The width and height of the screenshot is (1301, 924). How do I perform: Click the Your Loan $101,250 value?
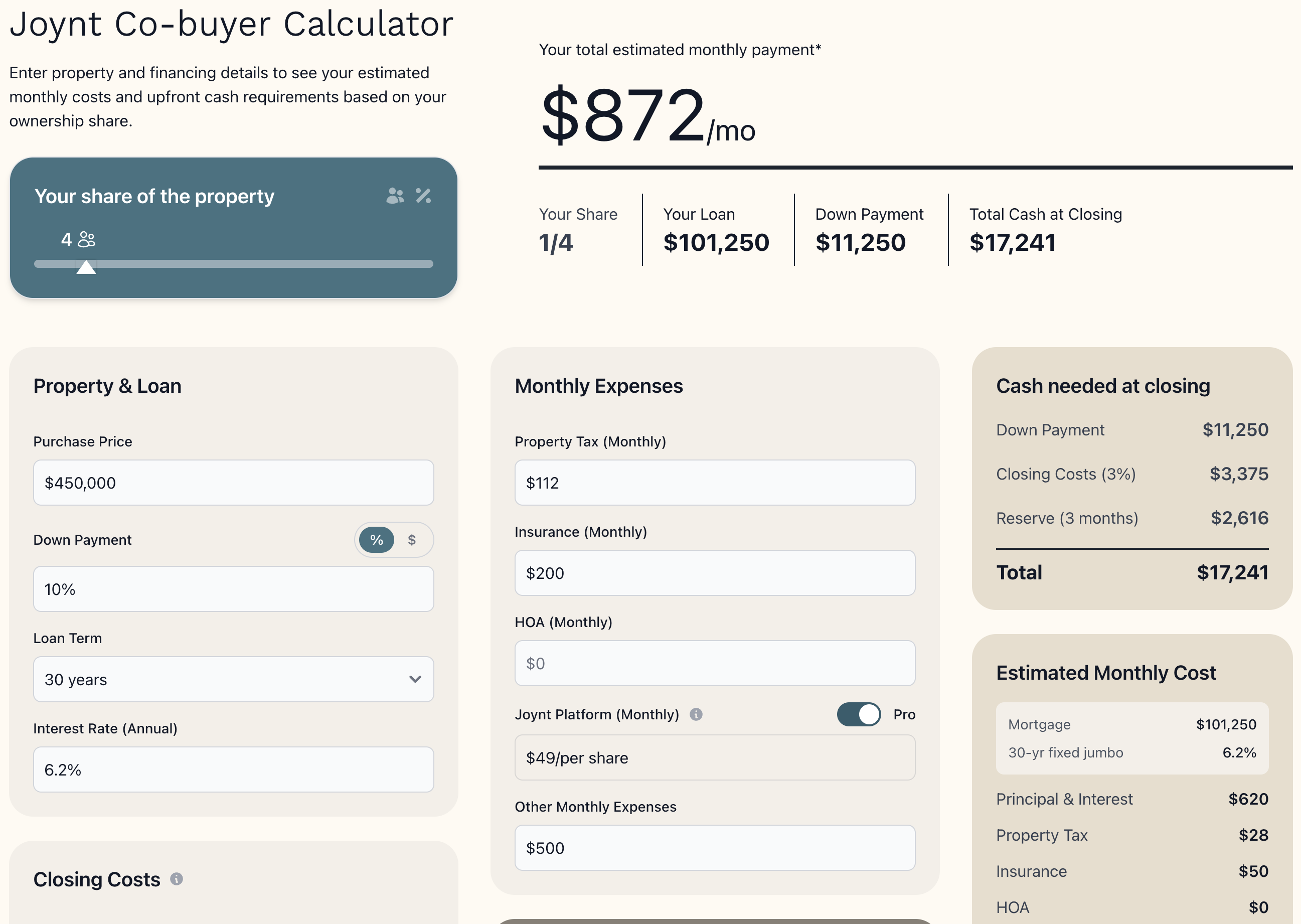coord(716,243)
